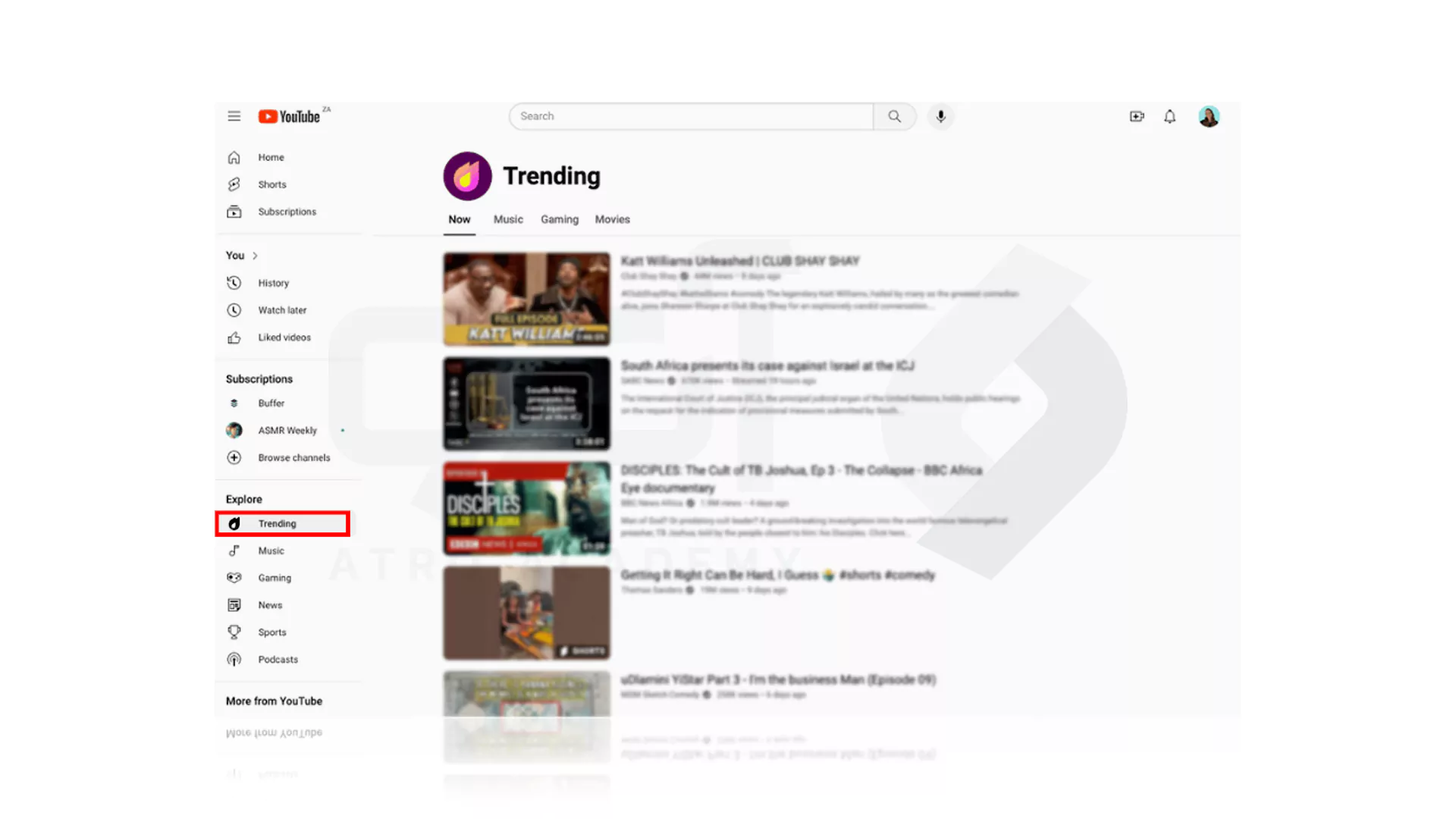This screenshot has width=1456, height=819.
Task: Click the News icon in Explore
Action: 234,605
